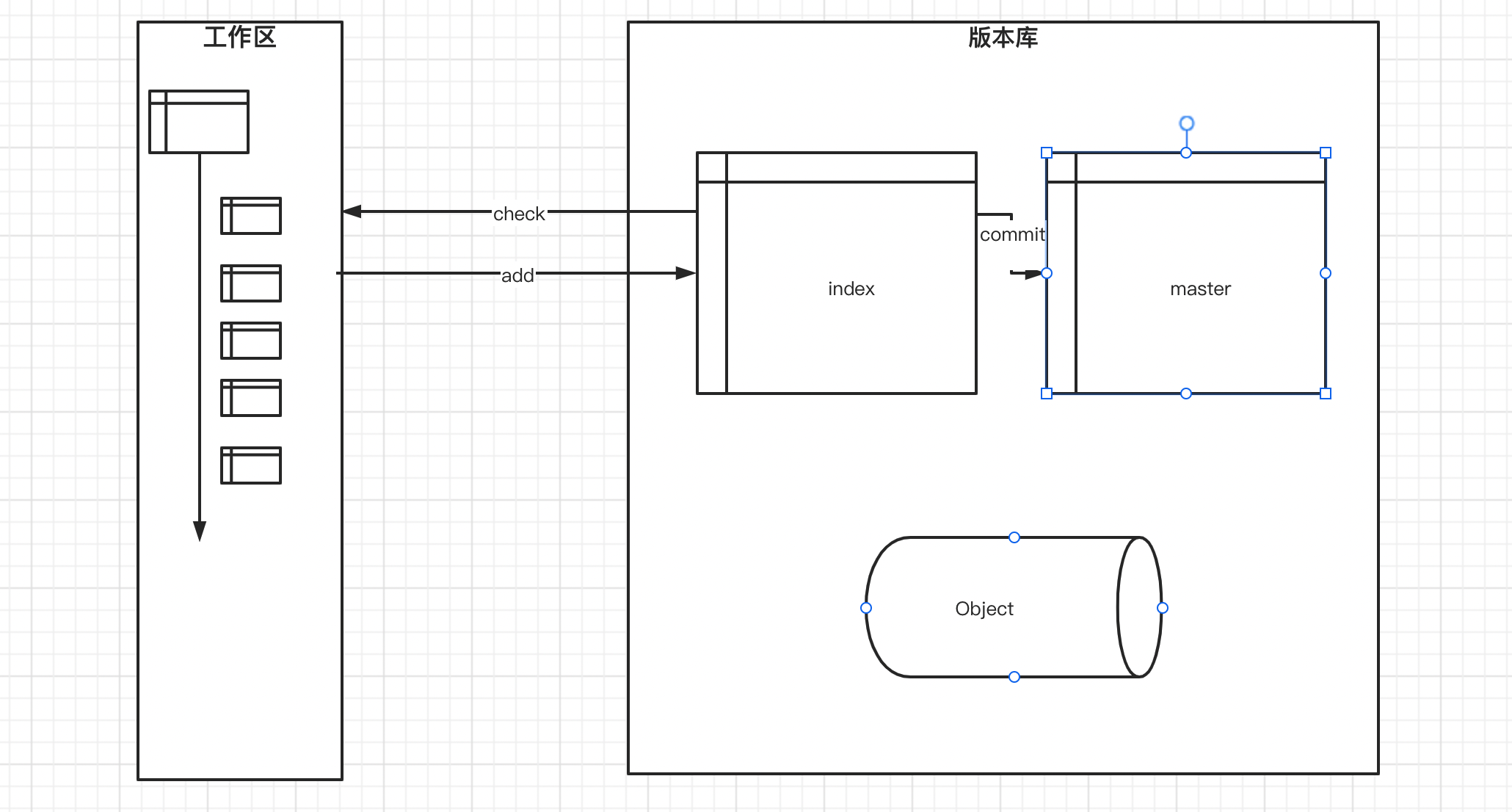Select the first small table under 工作区
Image resolution: width=1512 pixels, height=812 pixels.
point(251,216)
